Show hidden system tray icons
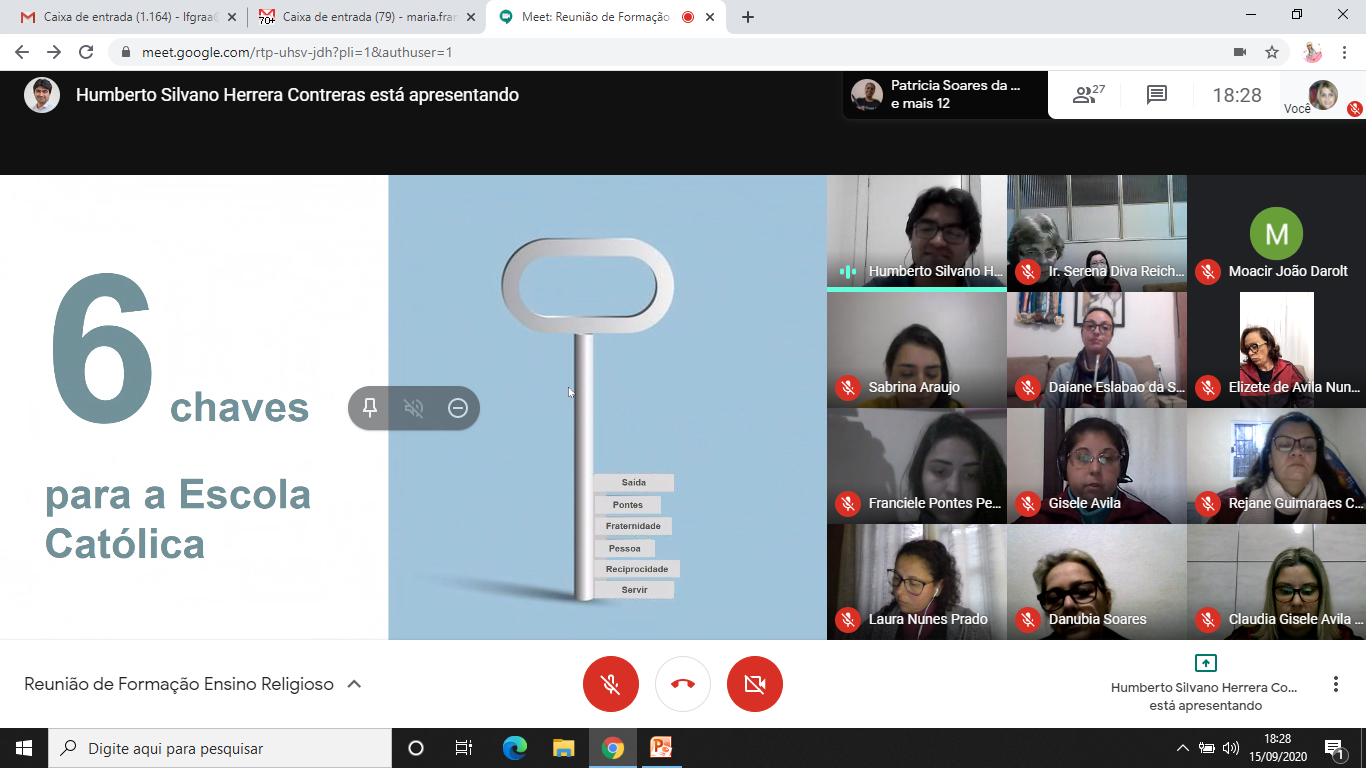 [1183, 748]
